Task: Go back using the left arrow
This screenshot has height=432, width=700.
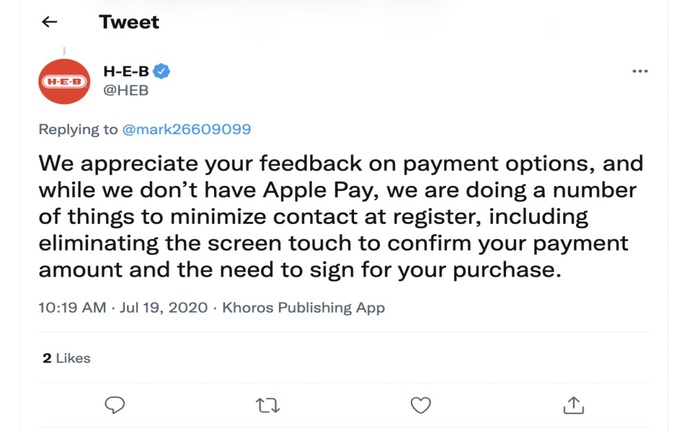Action: click(49, 22)
